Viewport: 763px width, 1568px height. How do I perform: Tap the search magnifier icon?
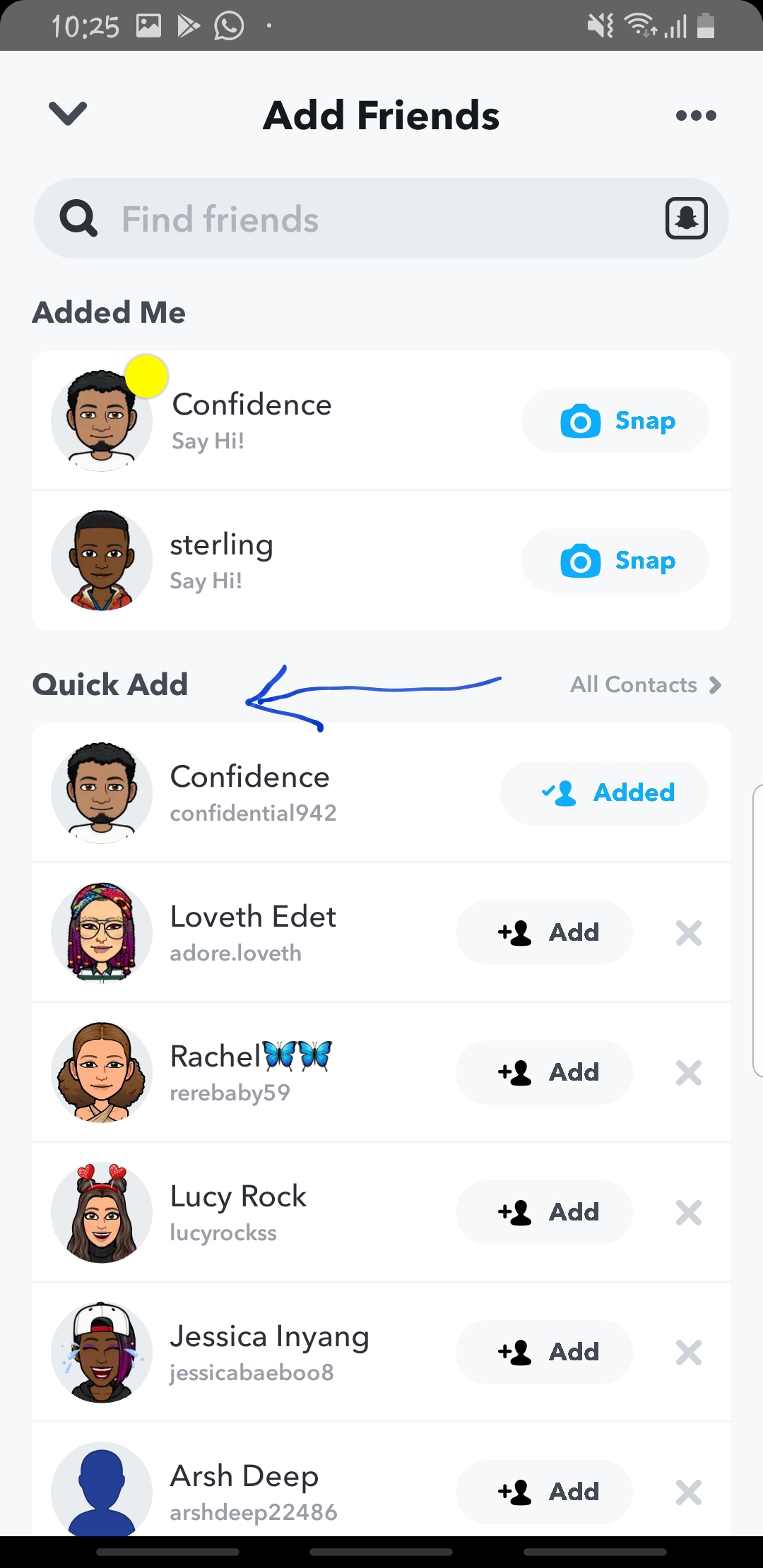click(x=78, y=218)
